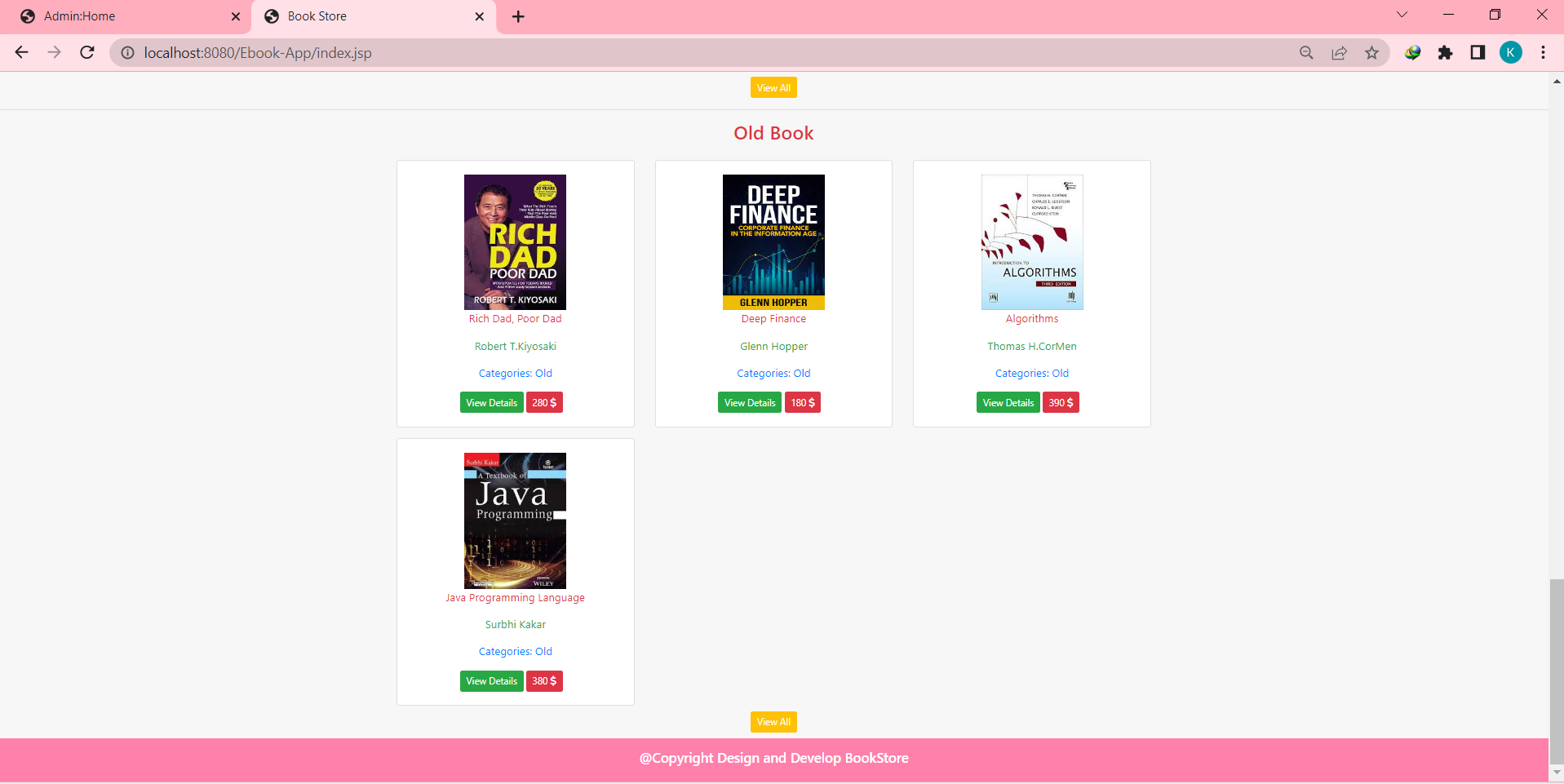This screenshot has height=784, width=1564.
Task: Click the 180 $ price tag for Deep Finance
Action: [802, 401]
